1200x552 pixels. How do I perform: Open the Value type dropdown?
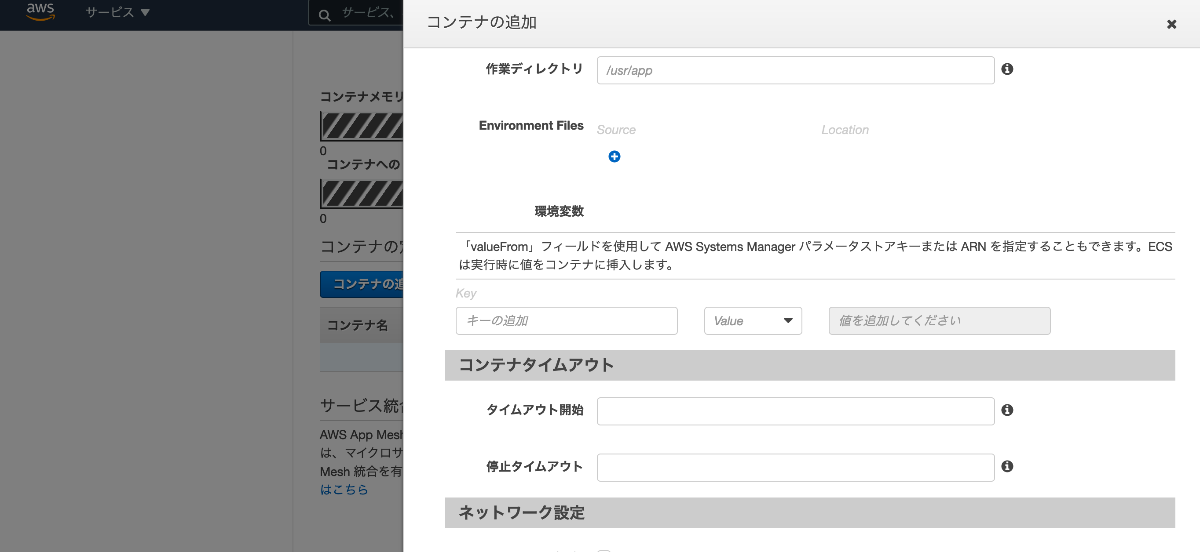(x=753, y=321)
